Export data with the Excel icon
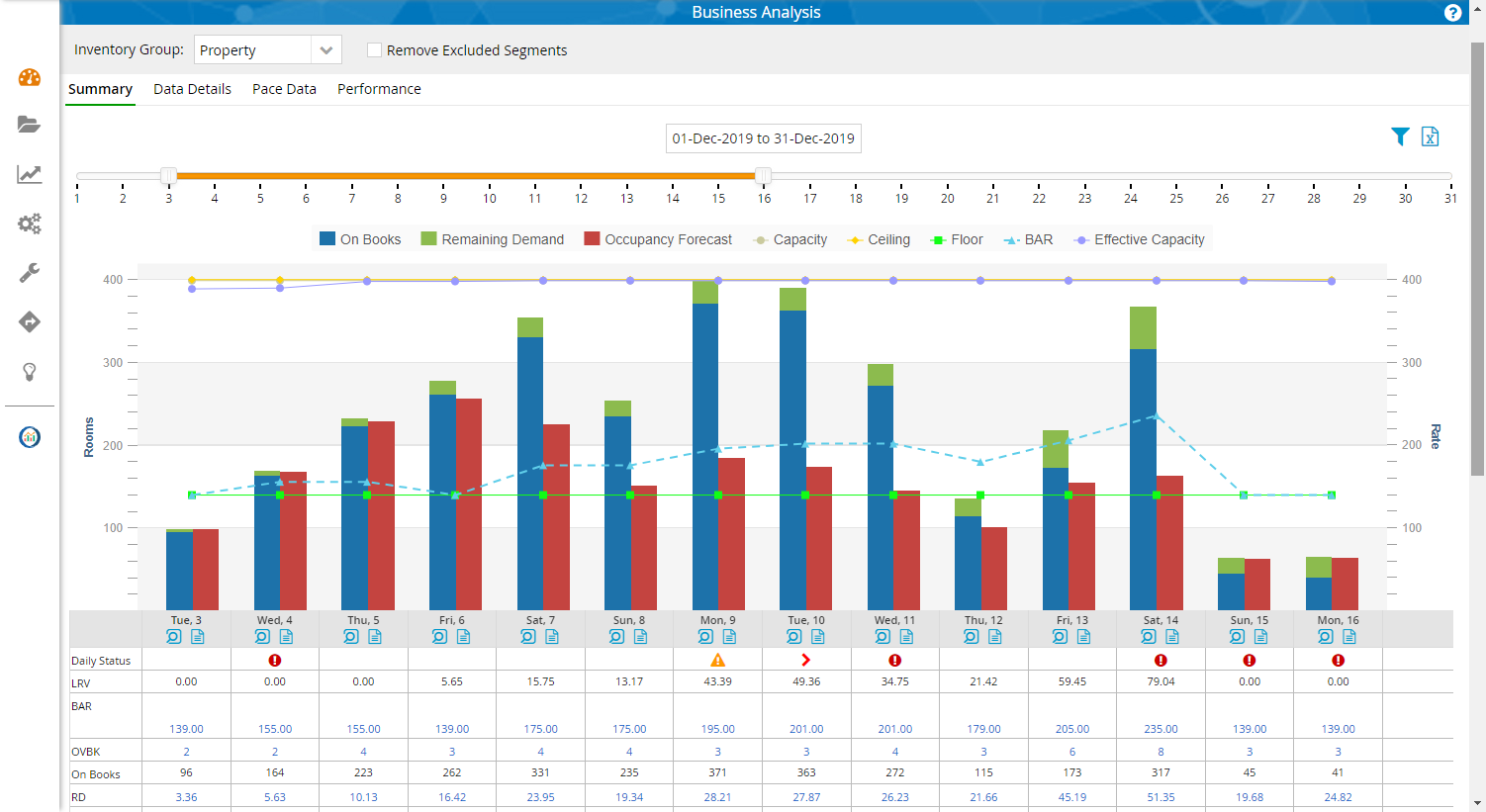1486x812 pixels. click(x=1430, y=137)
